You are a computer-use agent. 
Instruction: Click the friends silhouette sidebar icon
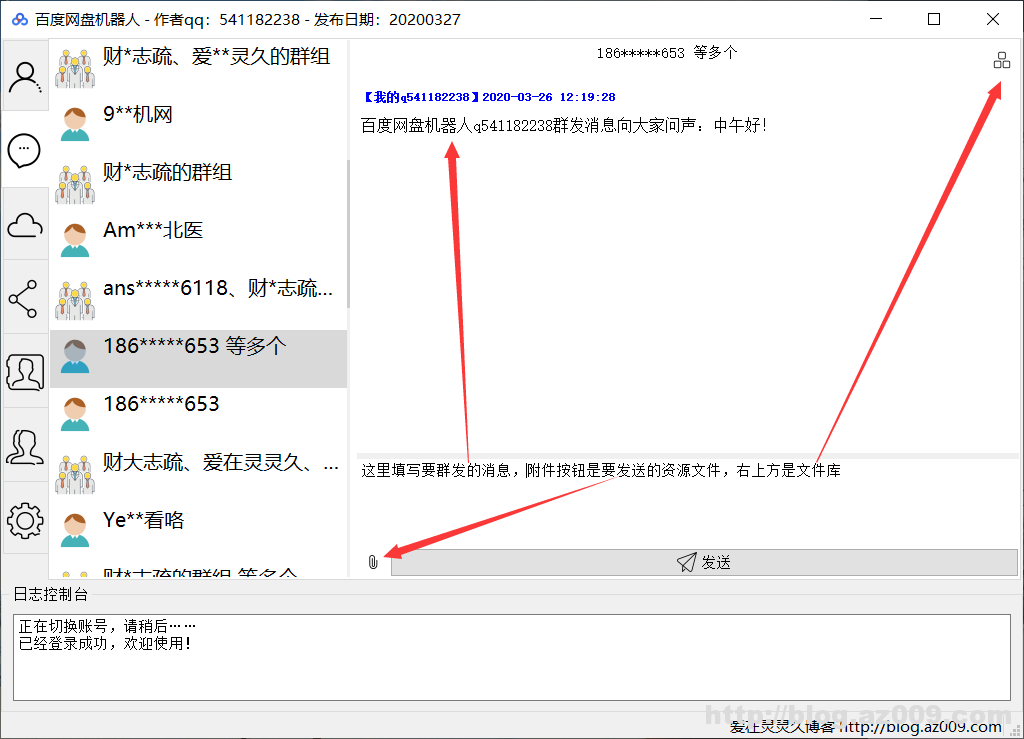click(x=25, y=446)
